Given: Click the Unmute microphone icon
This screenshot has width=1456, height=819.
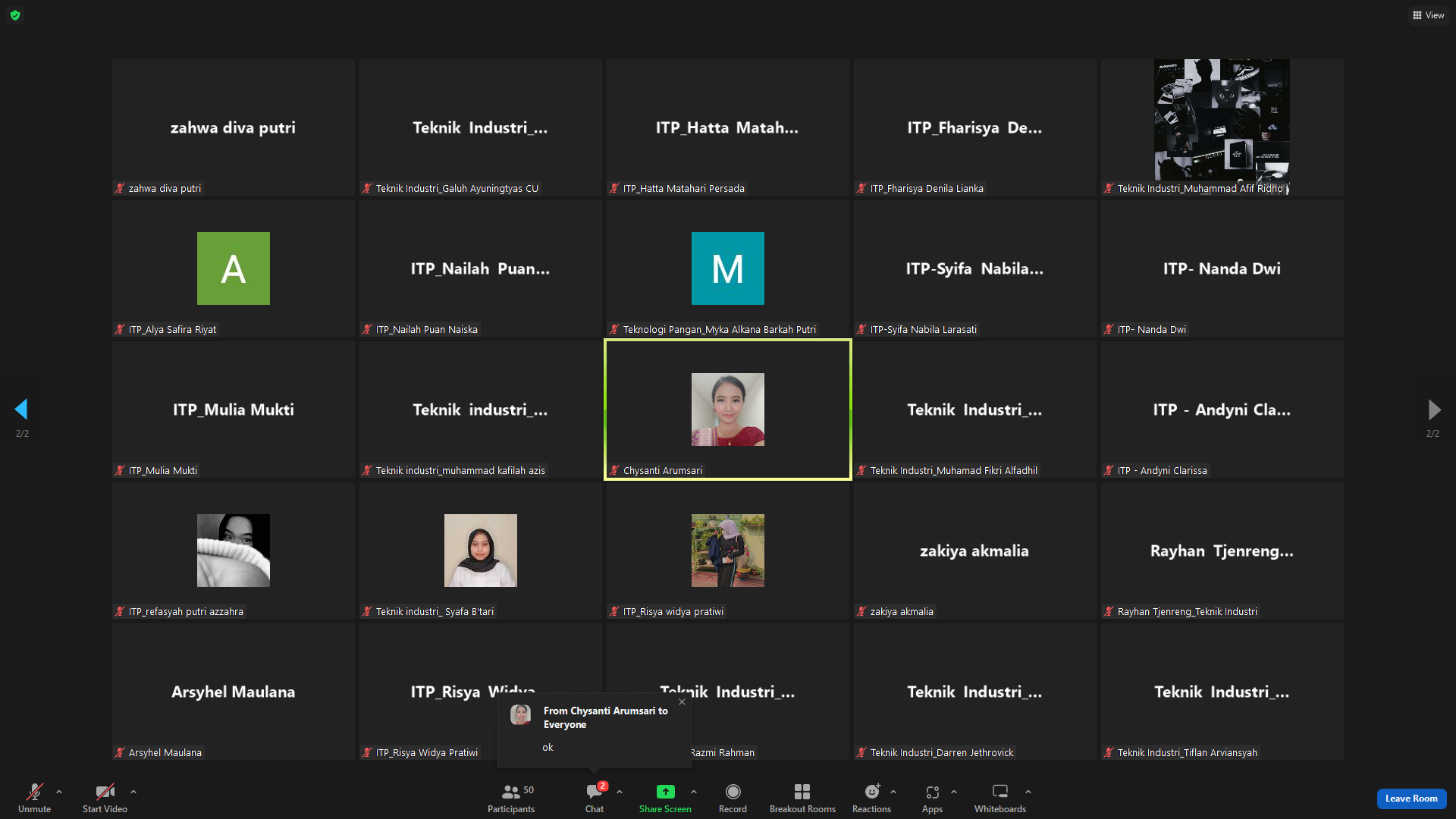Looking at the screenshot, I should tap(34, 792).
